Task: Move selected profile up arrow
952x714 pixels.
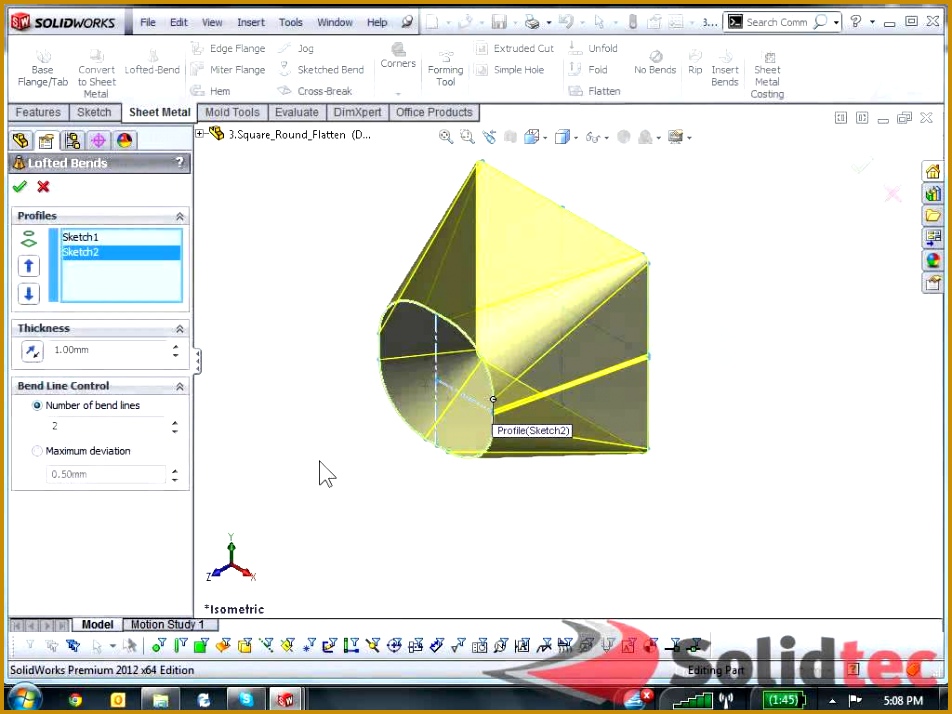Action: point(29,266)
